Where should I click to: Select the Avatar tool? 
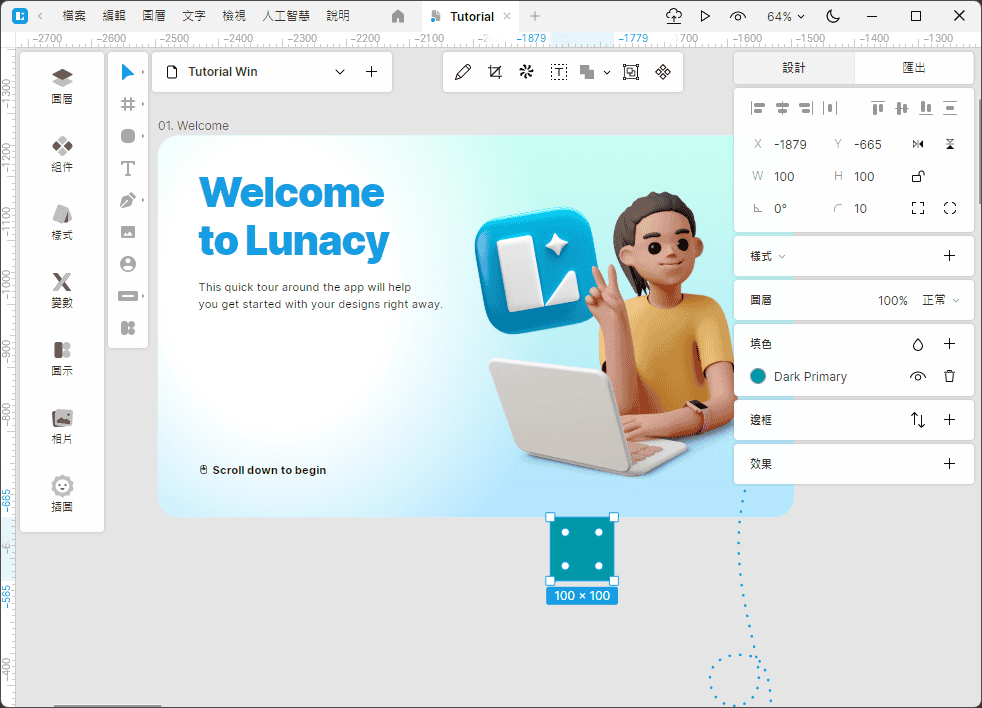pyautogui.click(x=127, y=264)
